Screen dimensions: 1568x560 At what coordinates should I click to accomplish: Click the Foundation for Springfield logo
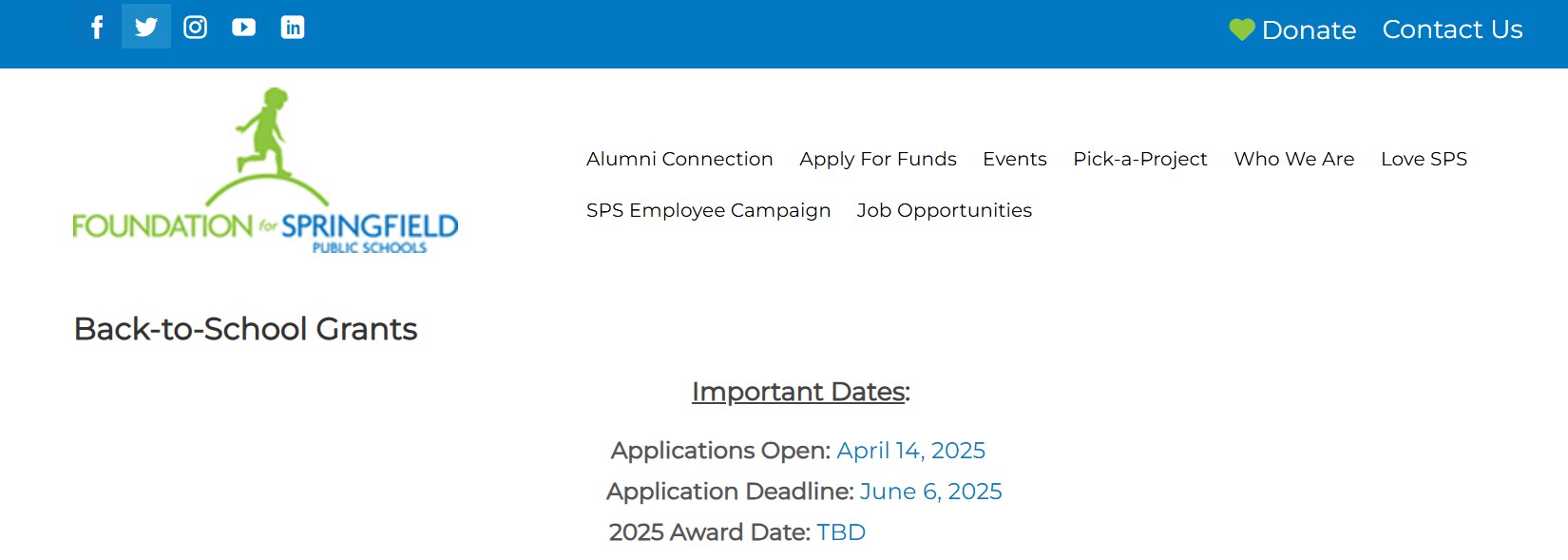point(265,172)
